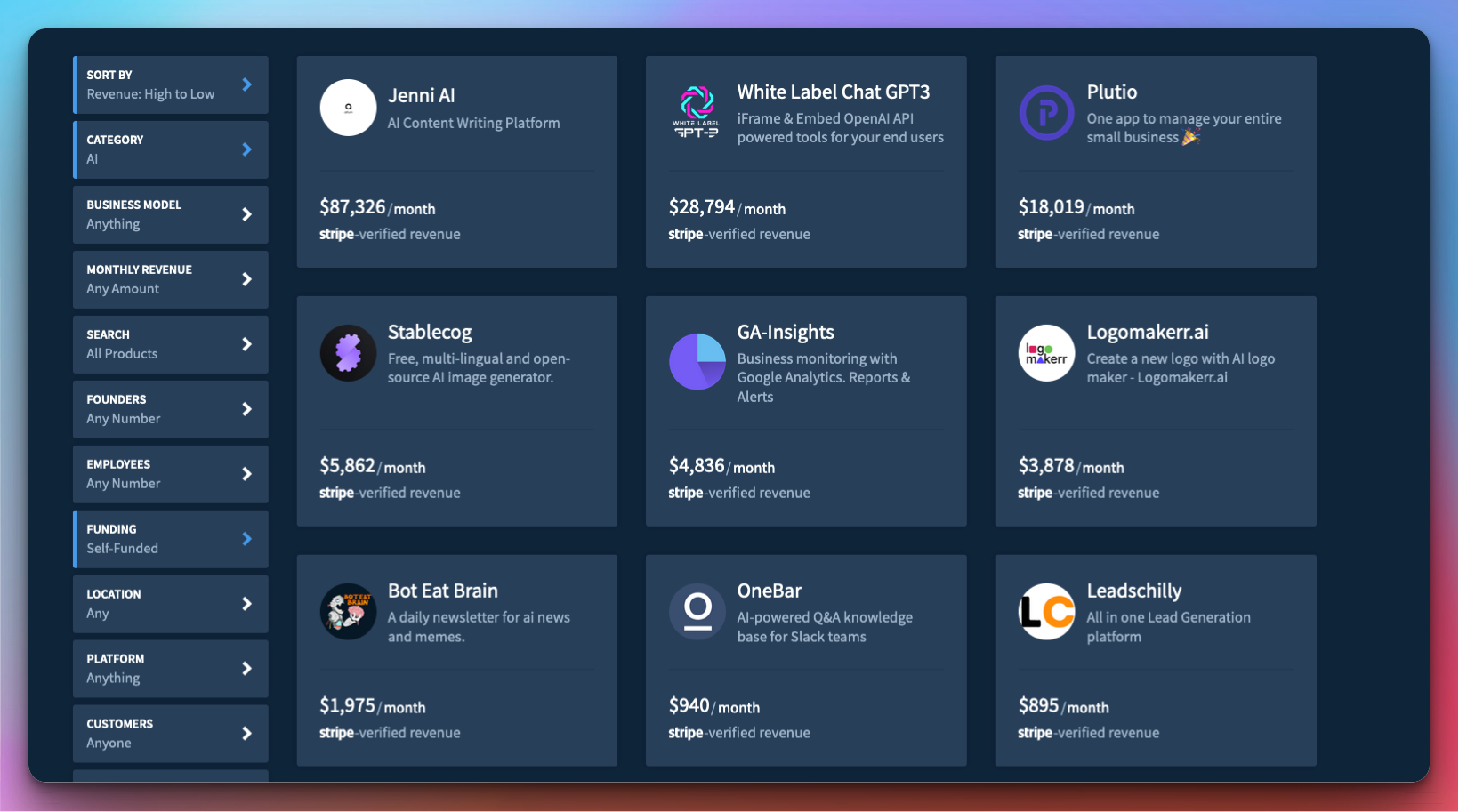Click 'AI Content Writing Platform' description

point(473,124)
